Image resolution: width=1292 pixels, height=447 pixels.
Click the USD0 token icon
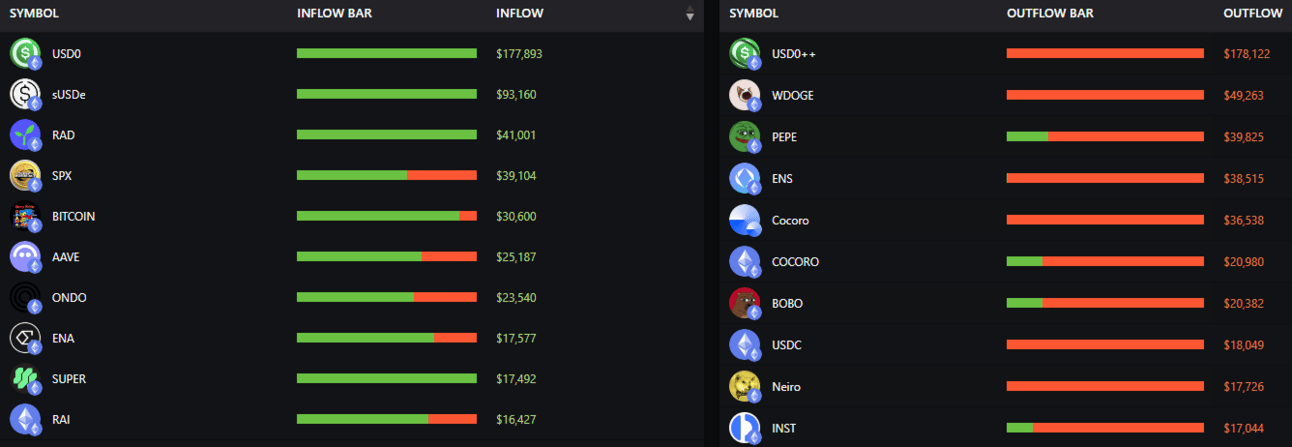pyautogui.click(x=25, y=53)
